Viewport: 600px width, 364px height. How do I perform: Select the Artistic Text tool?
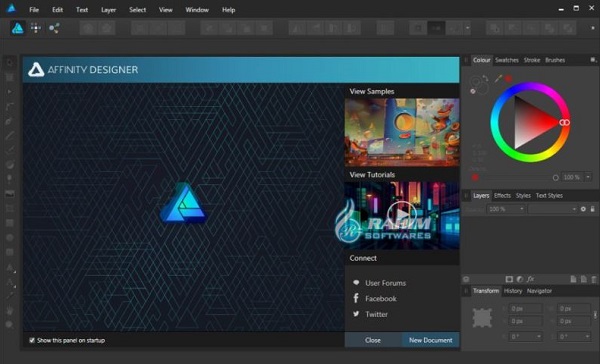click(10, 267)
